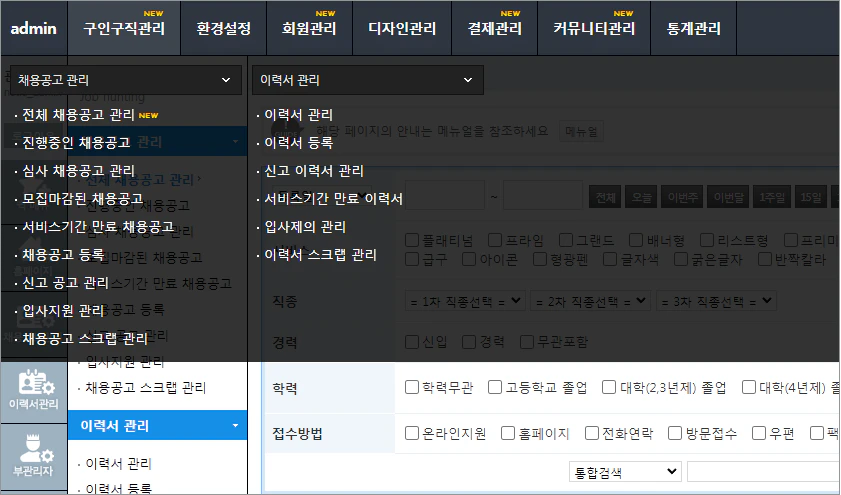Open 환경설정 top menu
This screenshot has width=841, height=495.
pyautogui.click(x=224, y=28)
